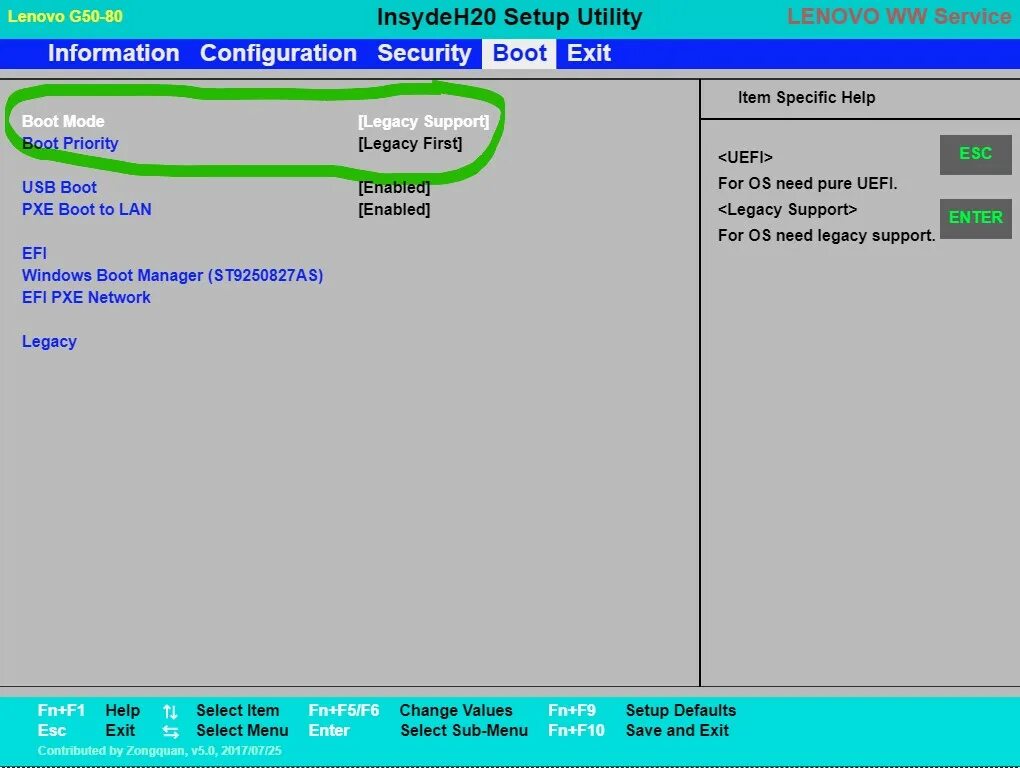Image resolution: width=1020 pixels, height=768 pixels.
Task: Click the Fn+F5/F6 Change Values hint
Action: coord(410,711)
